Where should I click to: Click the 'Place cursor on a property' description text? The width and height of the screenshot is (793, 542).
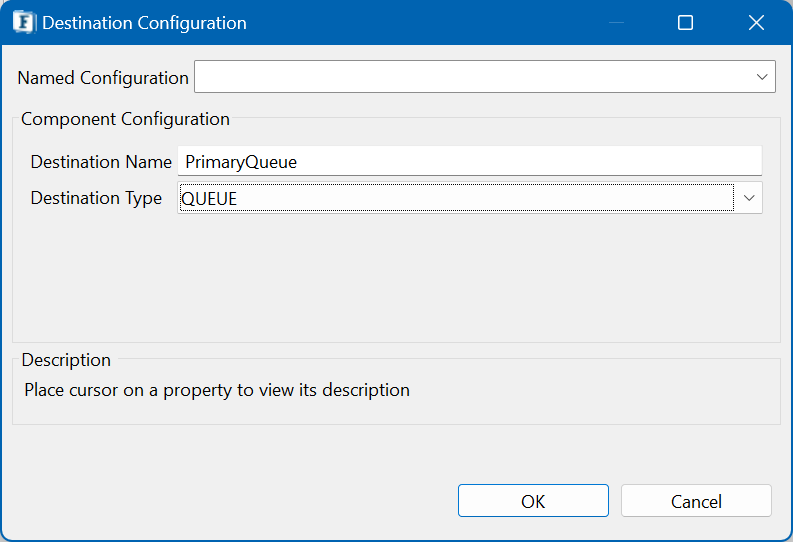pos(217,390)
